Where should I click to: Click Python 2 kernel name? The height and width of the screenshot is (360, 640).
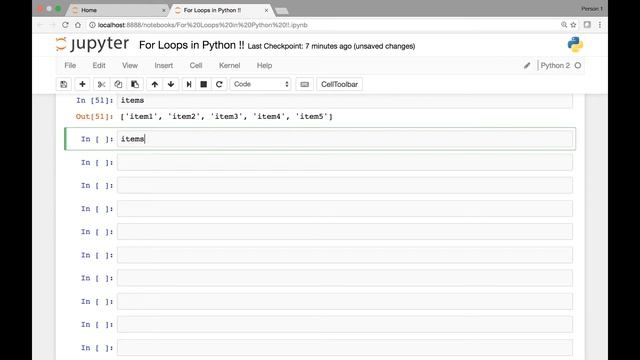tap(555, 65)
